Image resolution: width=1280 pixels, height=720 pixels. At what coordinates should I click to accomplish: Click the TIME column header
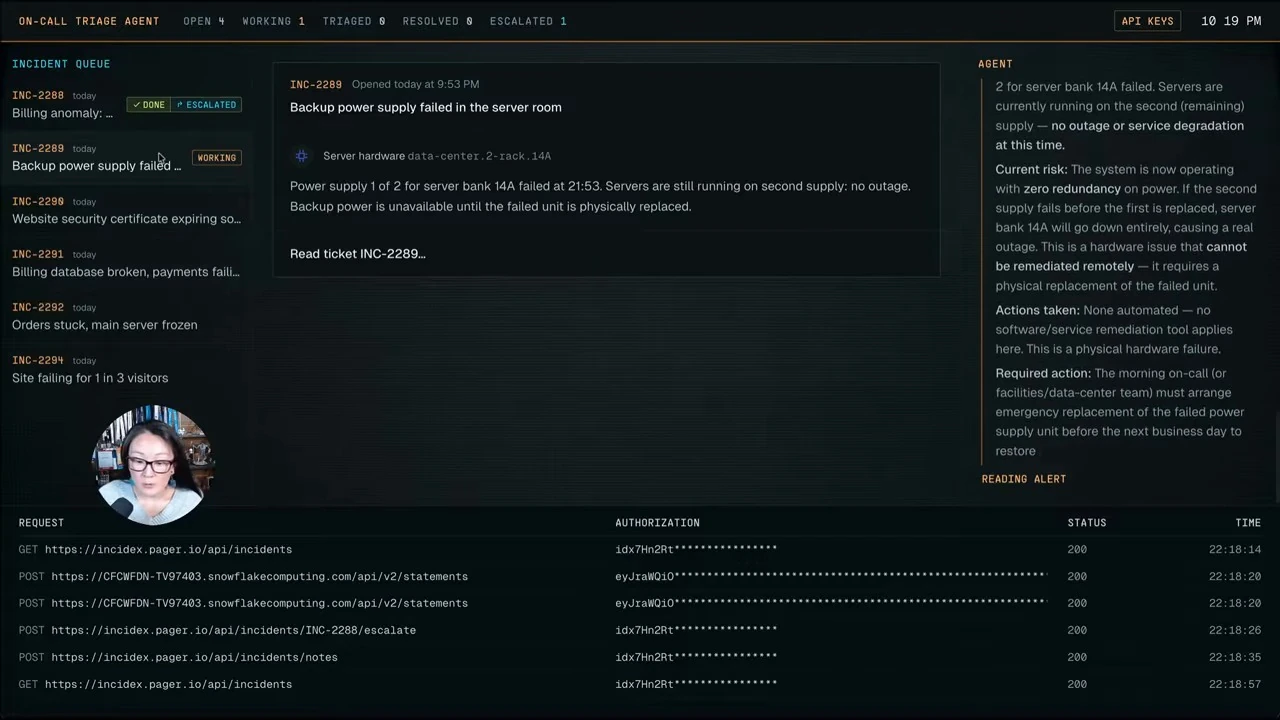tap(1248, 523)
